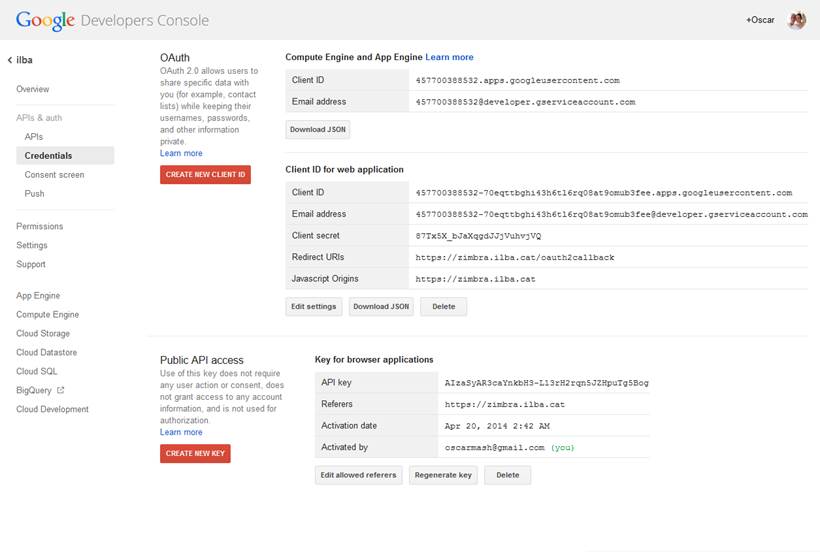Open the +Oscar account link

tap(760, 20)
